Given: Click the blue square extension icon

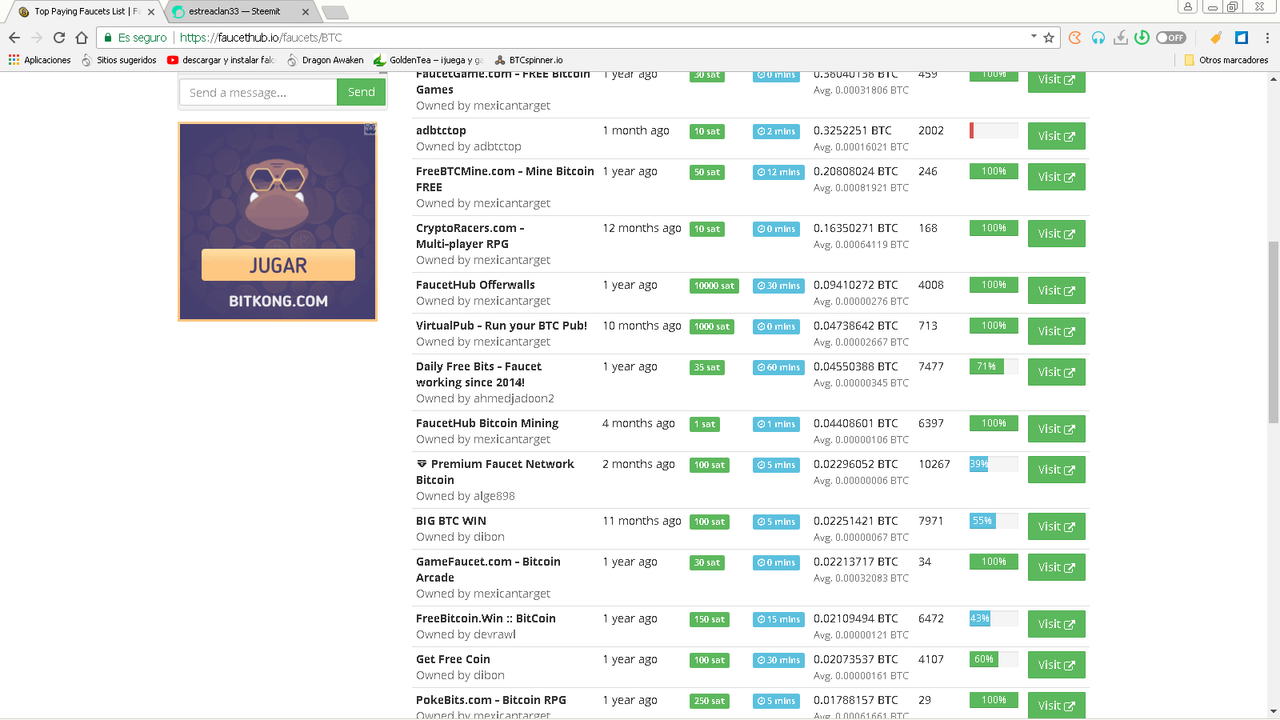Looking at the screenshot, I should point(1241,38).
